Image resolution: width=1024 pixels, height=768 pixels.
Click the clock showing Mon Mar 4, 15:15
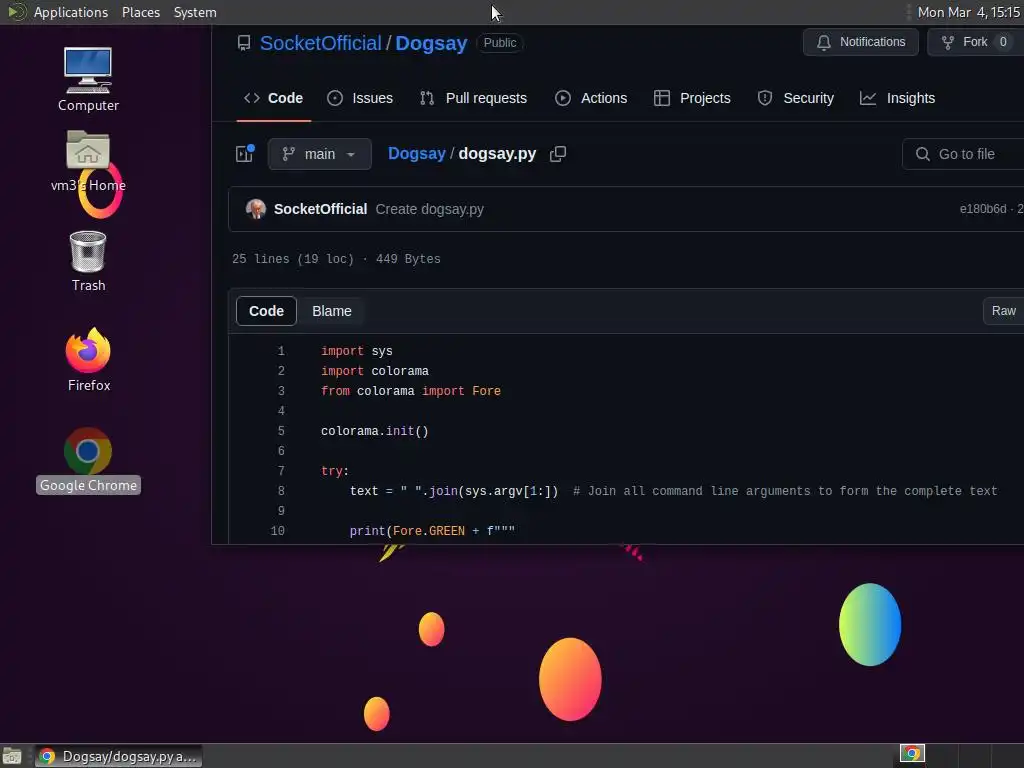point(968,12)
